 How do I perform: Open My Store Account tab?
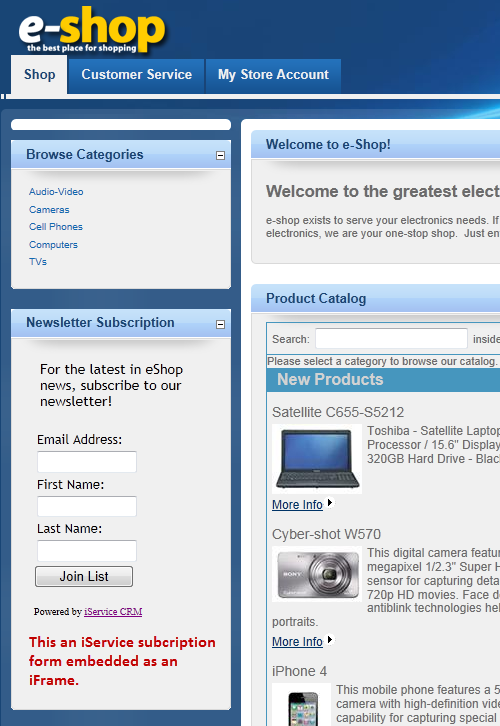point(273,75)
